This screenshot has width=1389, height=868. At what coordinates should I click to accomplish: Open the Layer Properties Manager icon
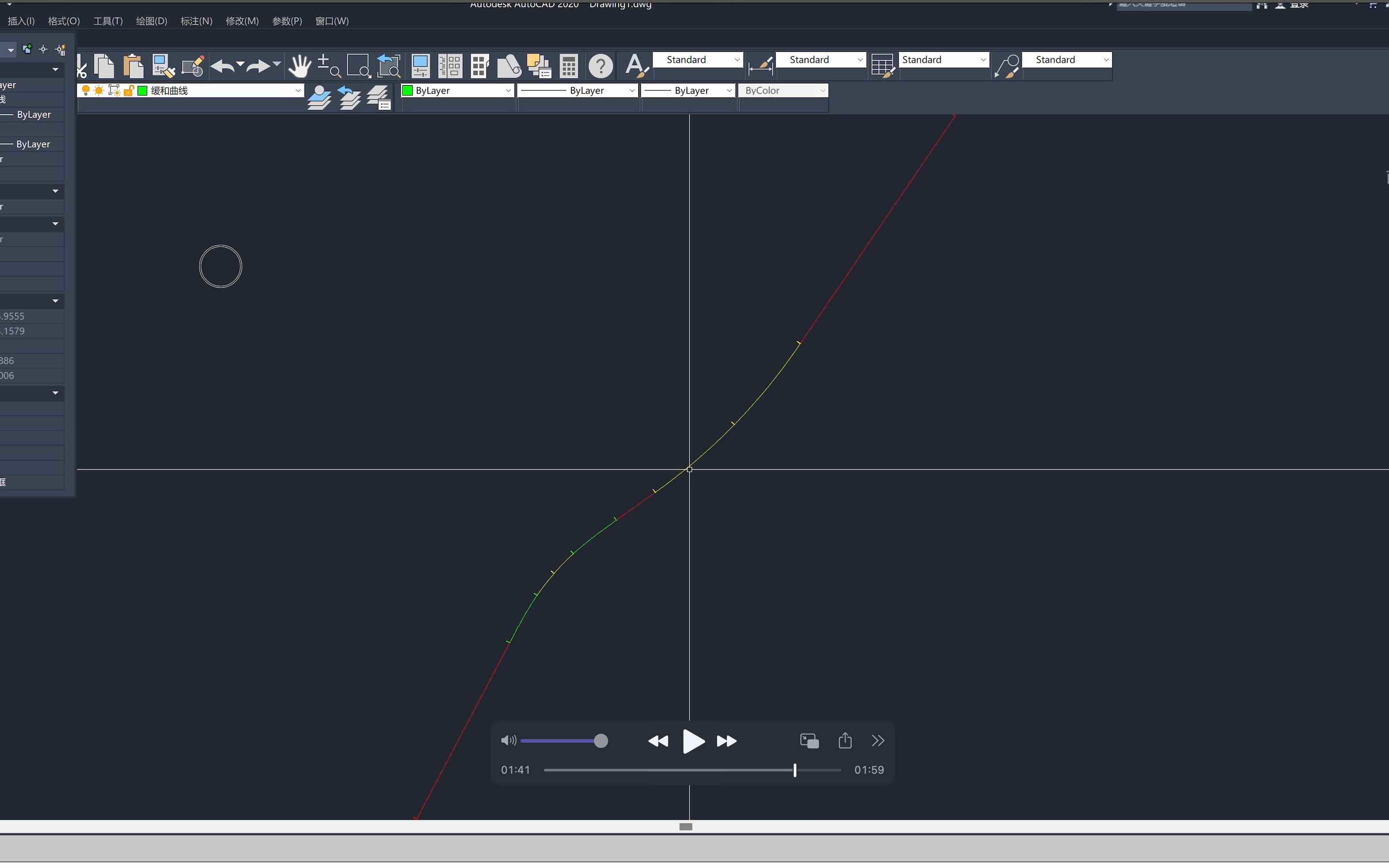coord(379,97)
